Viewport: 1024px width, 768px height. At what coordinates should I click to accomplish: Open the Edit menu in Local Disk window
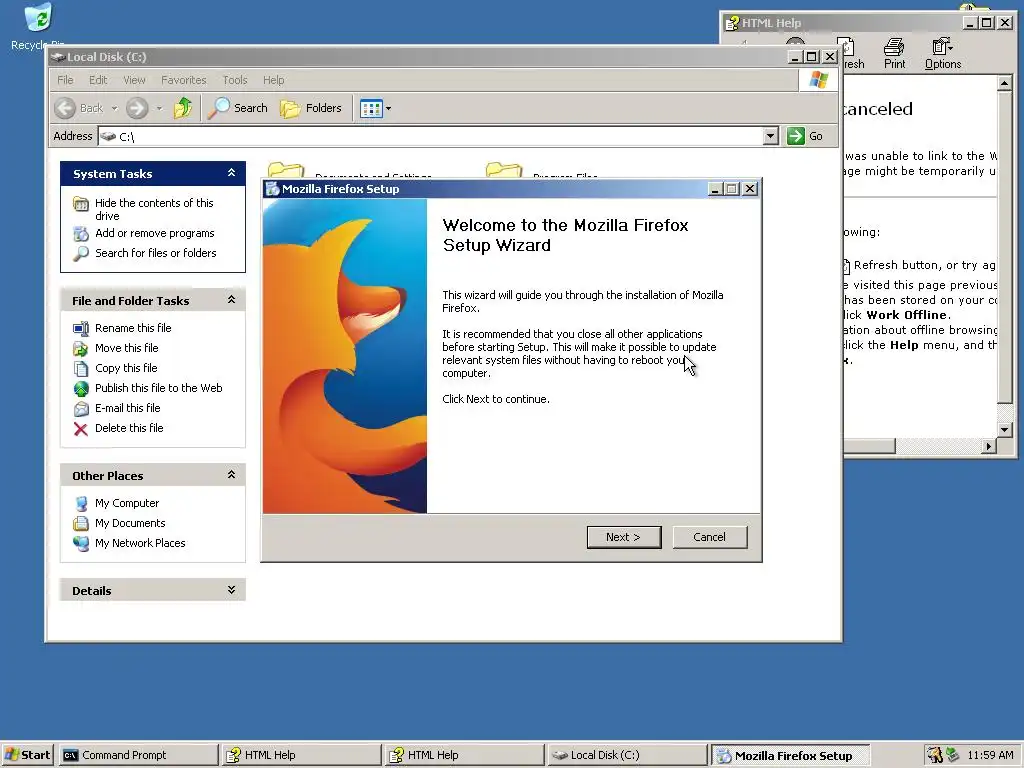(98, 80)
